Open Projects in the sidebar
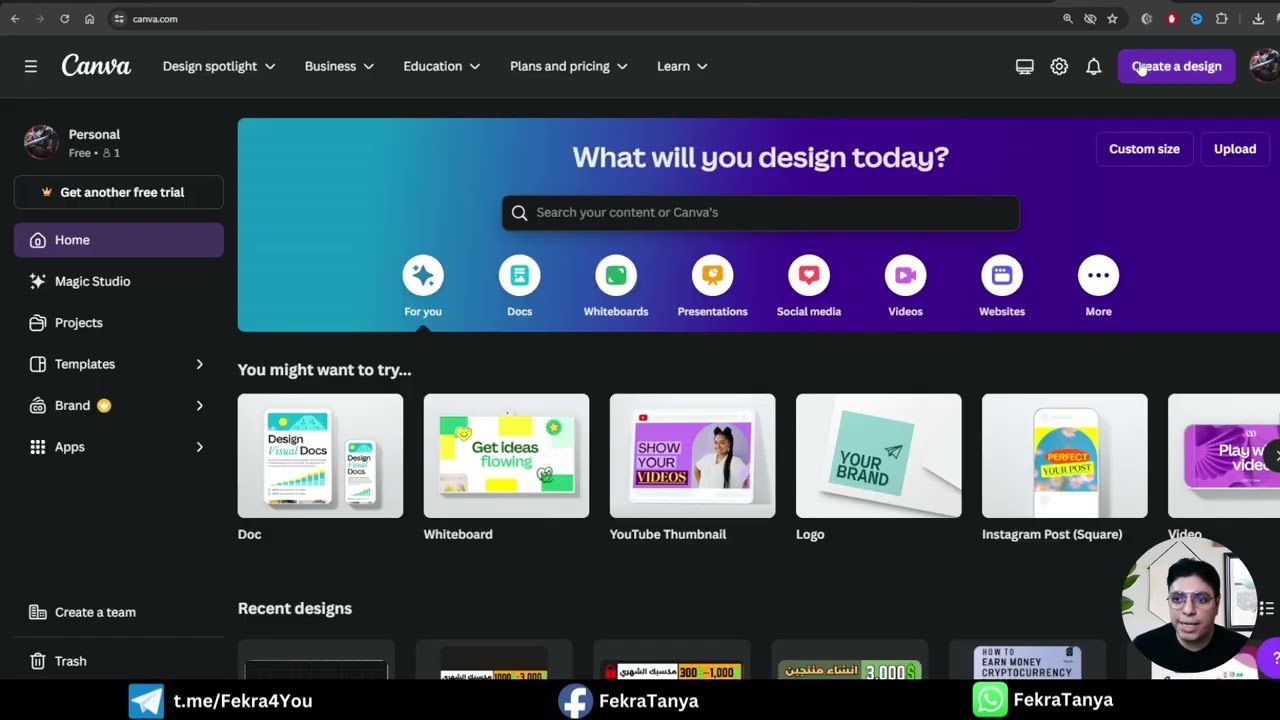Screen dimensions: 1280x720 (x=119, y=323)
